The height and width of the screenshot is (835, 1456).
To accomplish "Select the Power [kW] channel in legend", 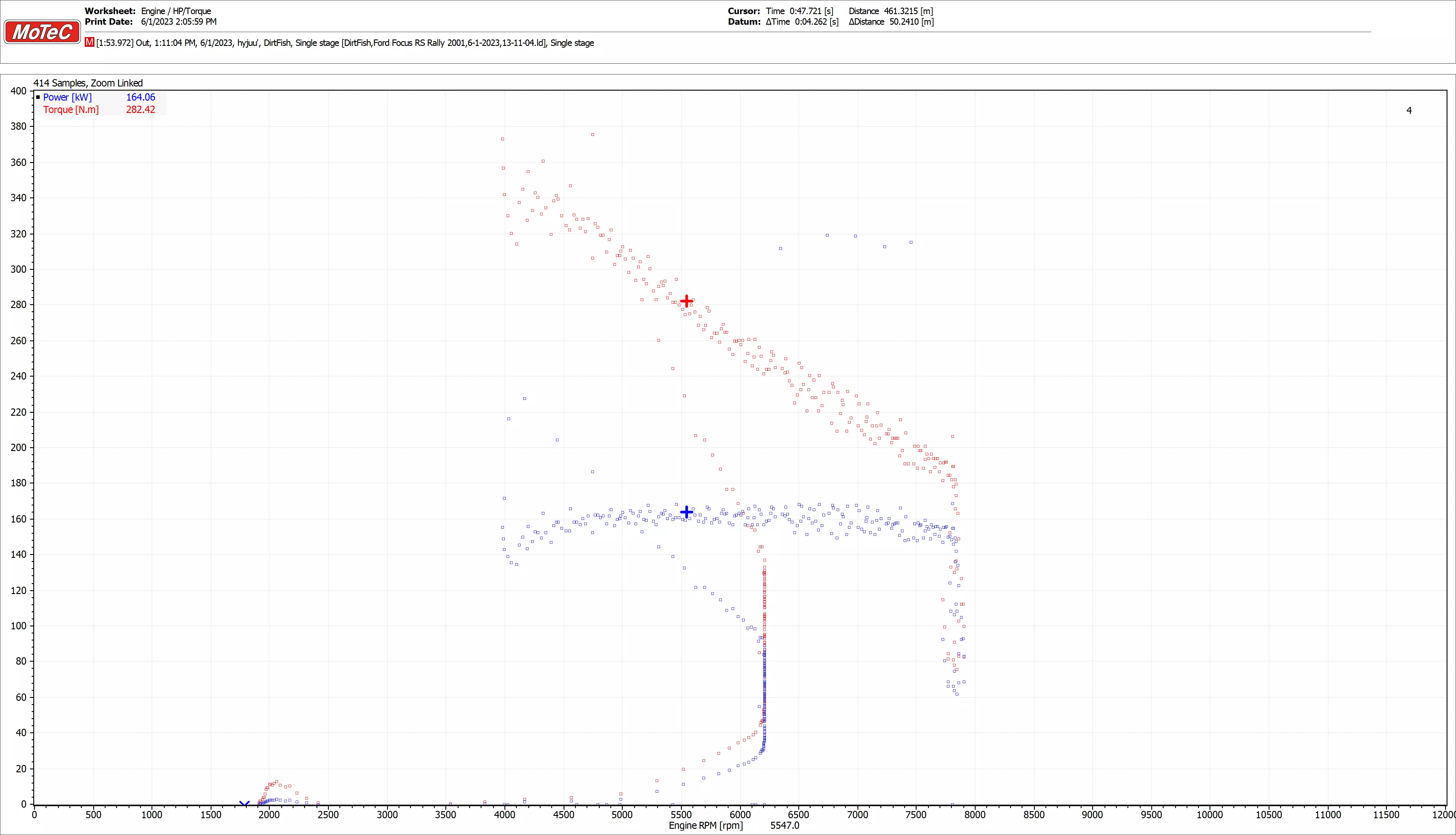I will tap(67, 97).
